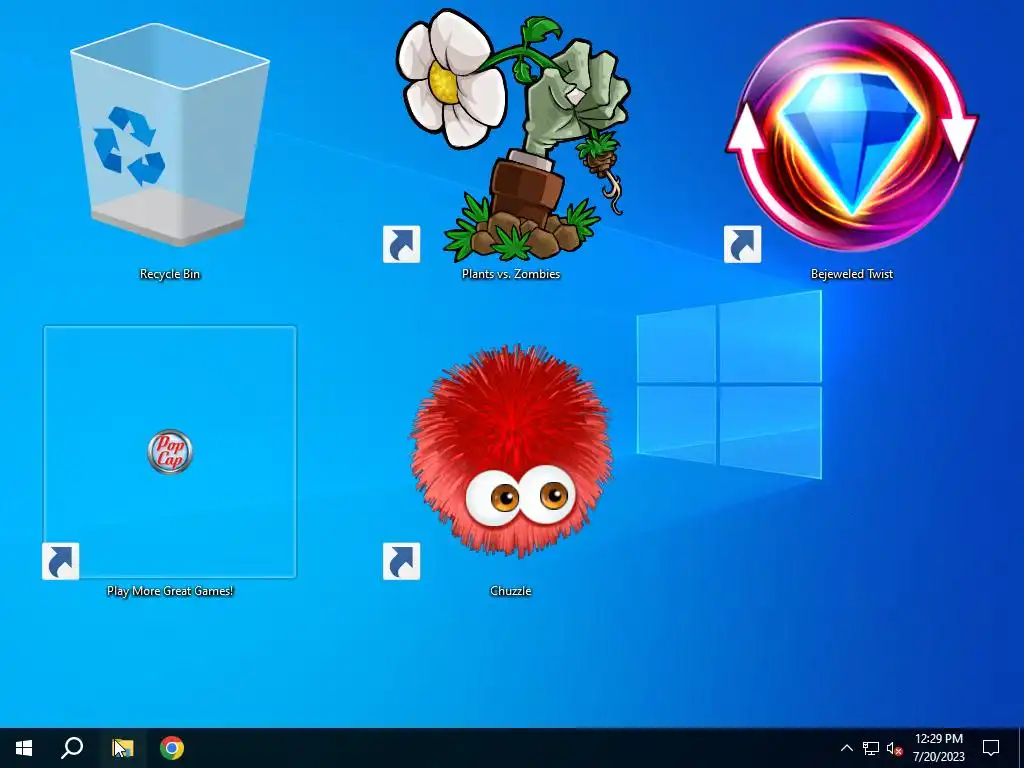Select the red Chuzzle shortcut icon
This screenshot has width=1024, height=768.
pyautogui.click(x=511, y=452)
